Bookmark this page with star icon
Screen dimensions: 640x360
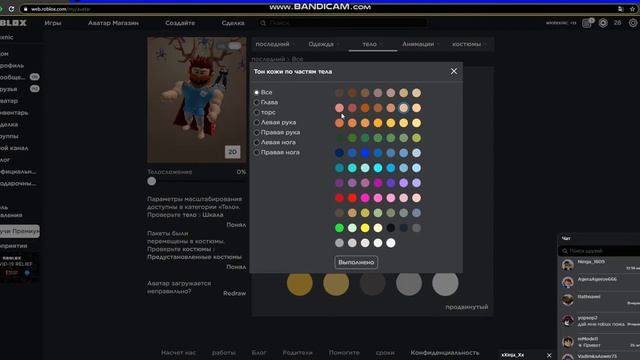(x=632, y=9)
